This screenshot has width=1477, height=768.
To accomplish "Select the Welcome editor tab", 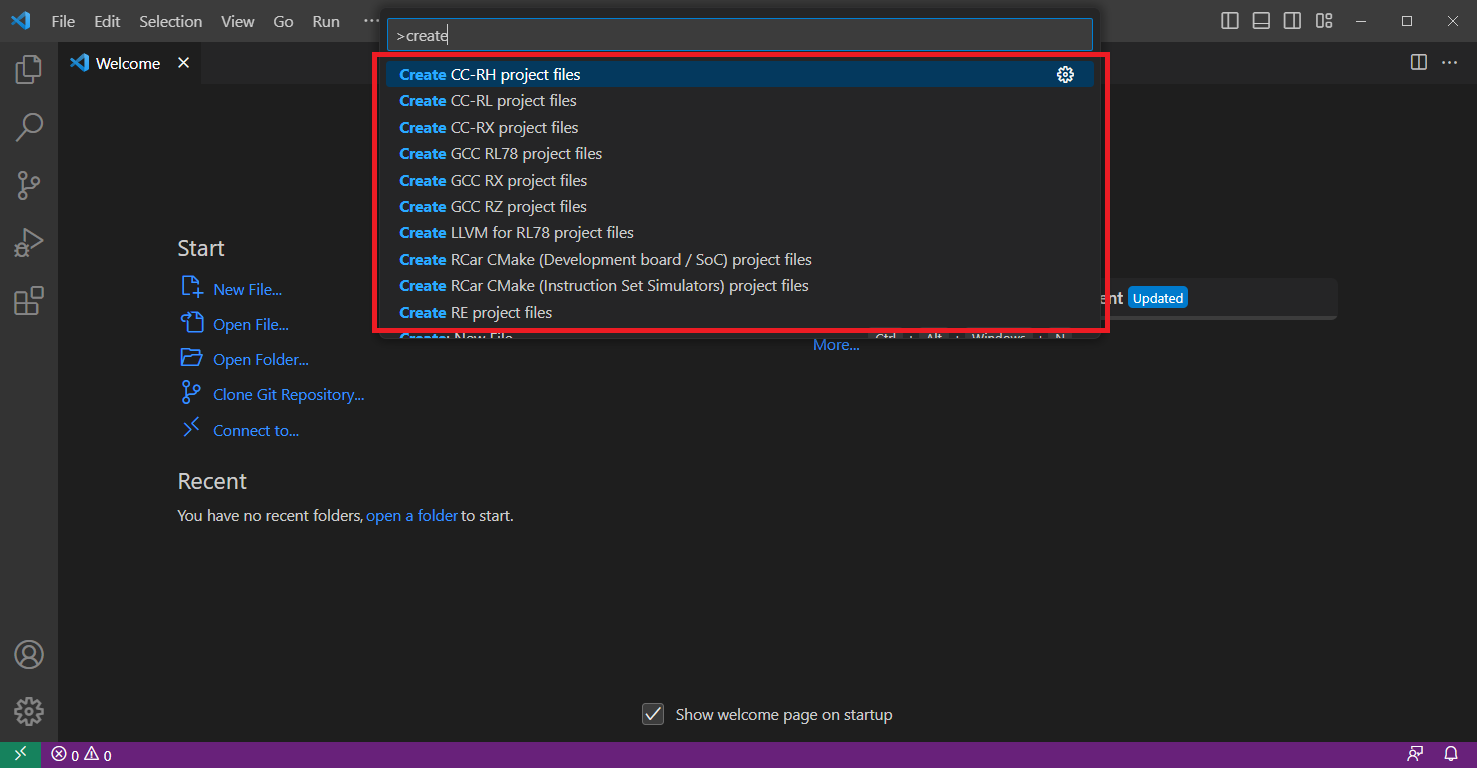I will click(x=130, y=63).
